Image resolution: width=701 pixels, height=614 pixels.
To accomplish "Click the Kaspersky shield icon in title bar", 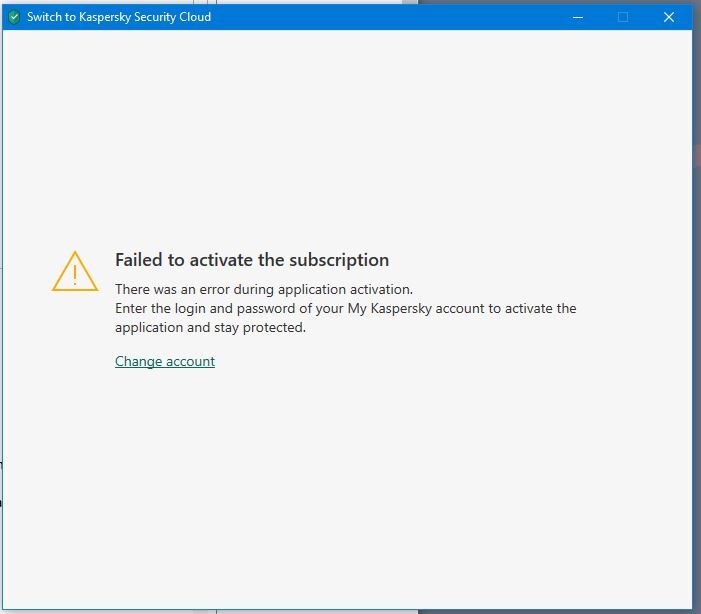I will 14,17.
